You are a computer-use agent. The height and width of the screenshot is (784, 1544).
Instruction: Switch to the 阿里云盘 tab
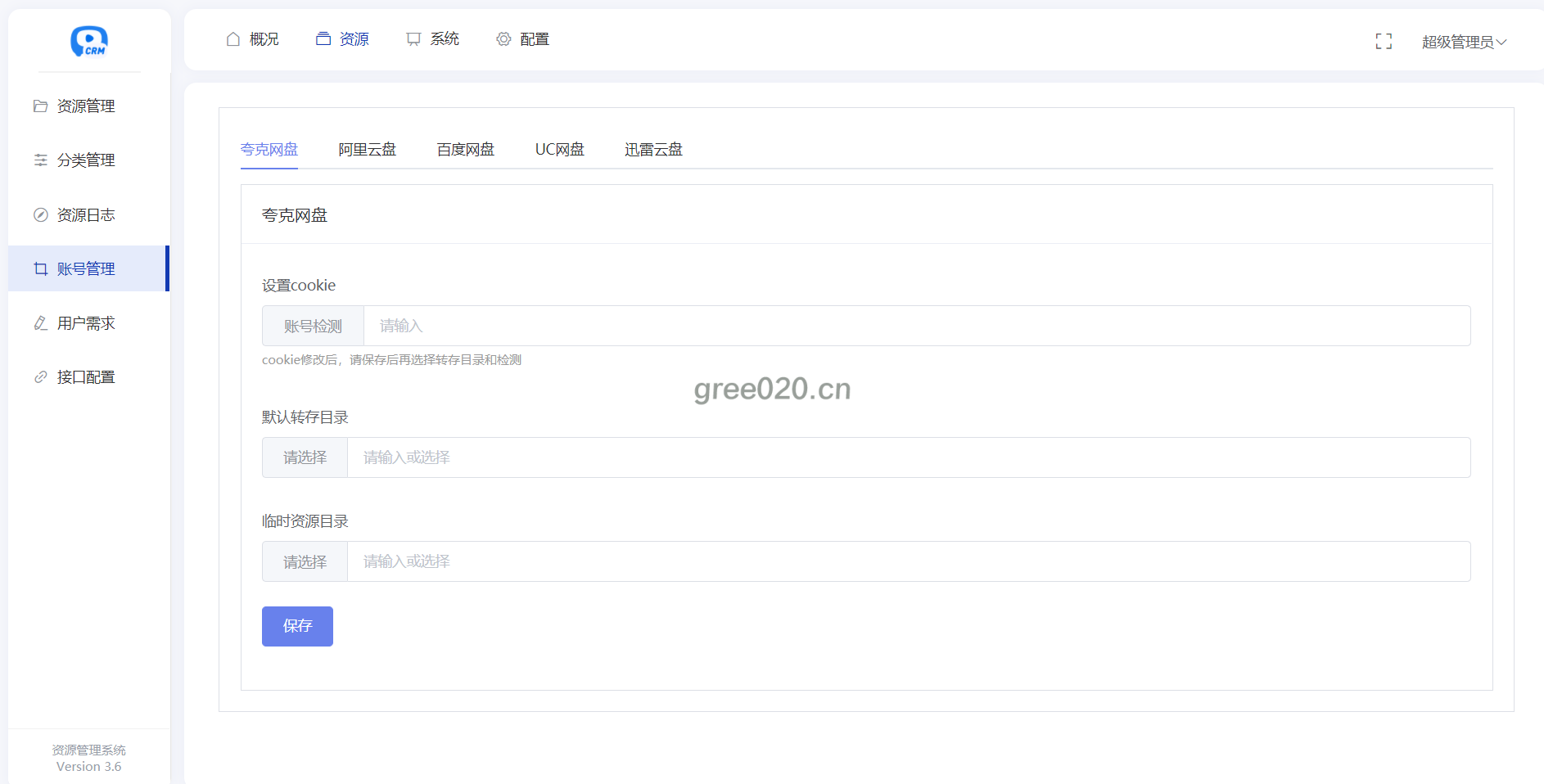click(x=367, y=150)
